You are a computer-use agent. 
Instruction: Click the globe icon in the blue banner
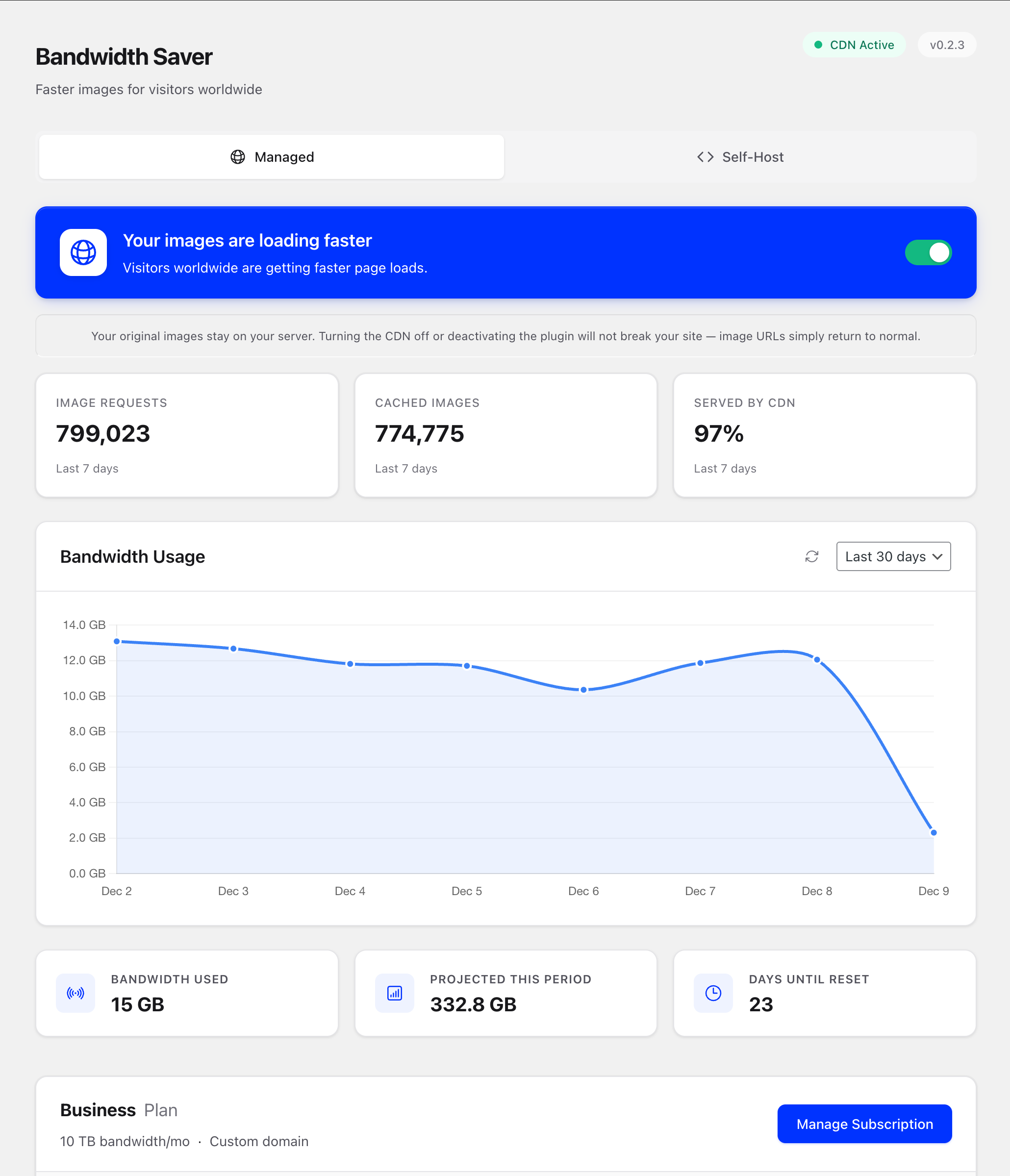coord(83,252)
